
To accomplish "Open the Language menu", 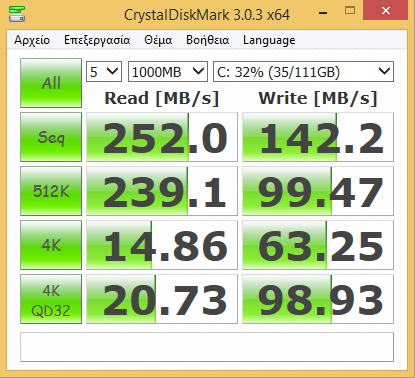I will [269, 40].
